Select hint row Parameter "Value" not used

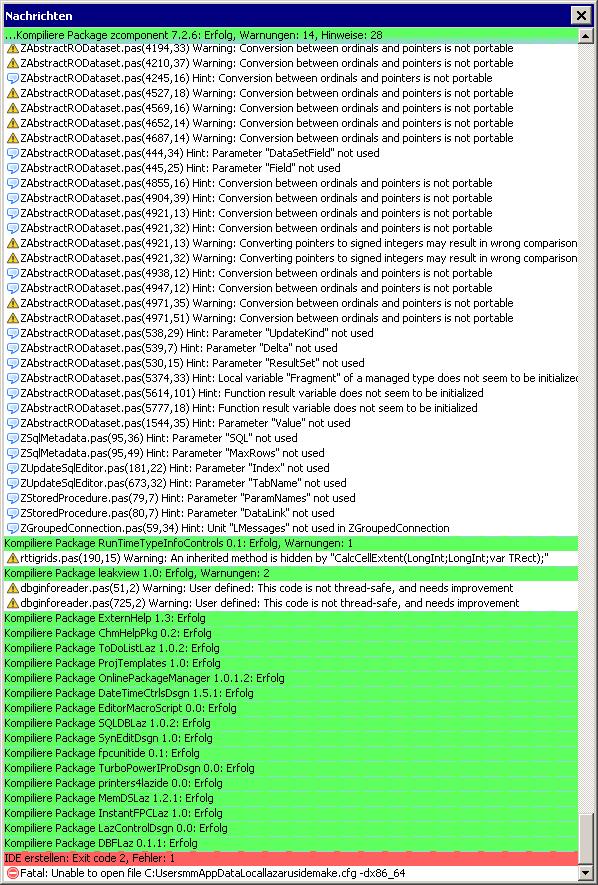[291, 423]
